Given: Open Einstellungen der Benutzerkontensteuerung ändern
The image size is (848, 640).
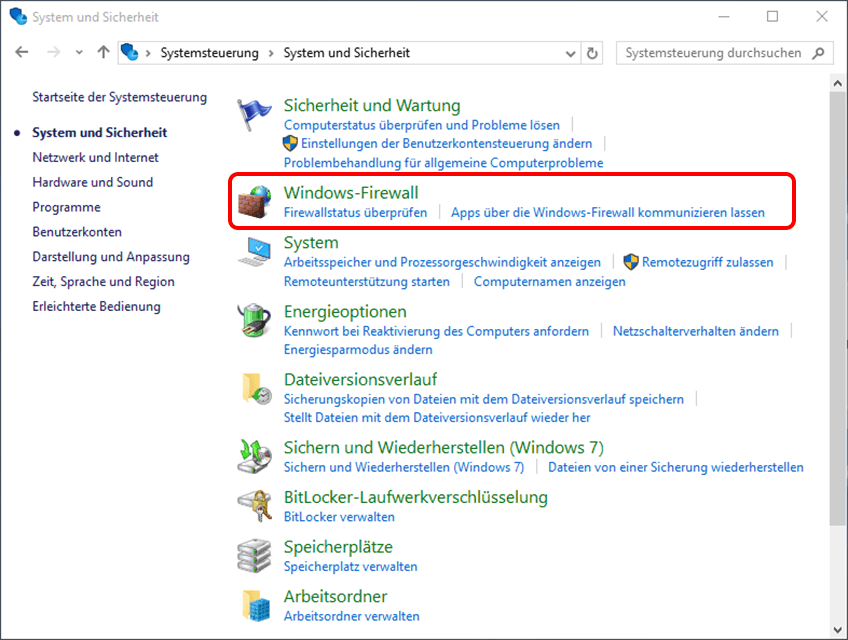Looking at the screenshot, I should [446, 143].
